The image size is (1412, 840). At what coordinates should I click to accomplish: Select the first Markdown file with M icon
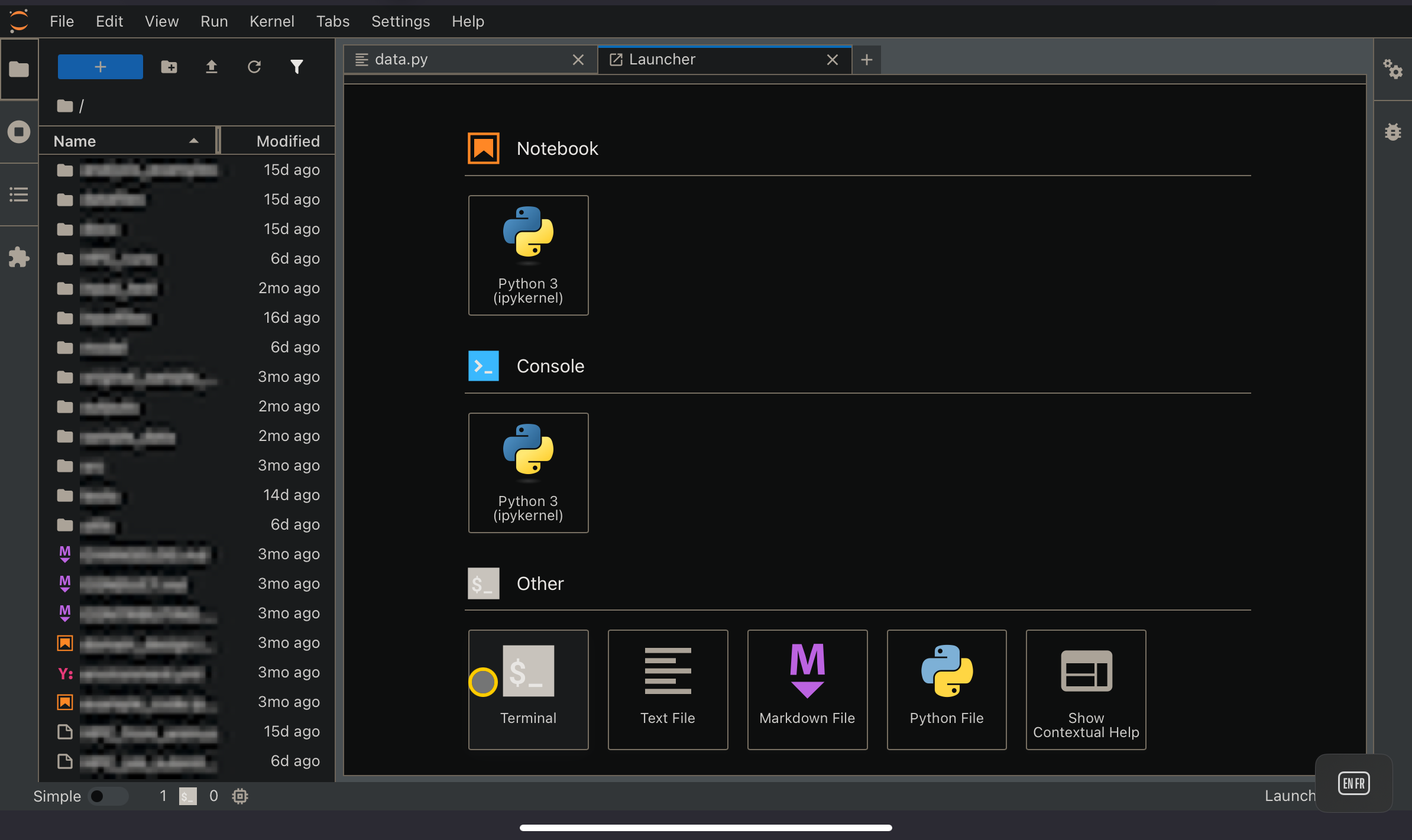(x=187, y=554)
